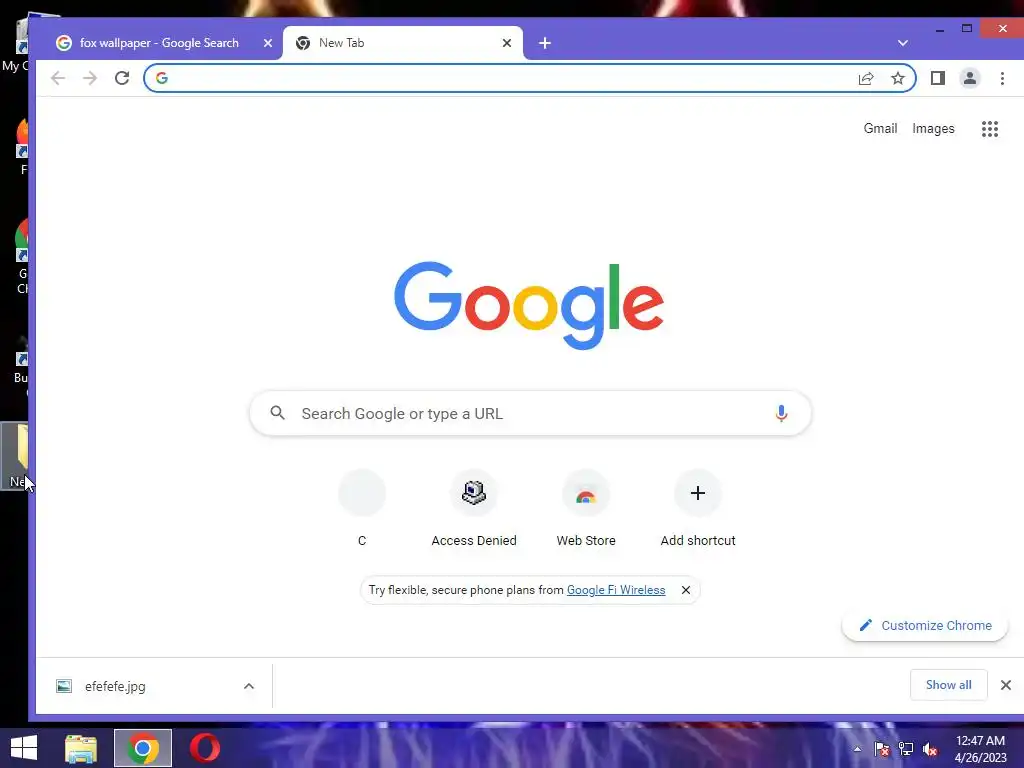The width and height of the screenshot is (1024, 768).
Task: Open the downloaded efefefe.jpg file
Action: click(x=115, y=686)
